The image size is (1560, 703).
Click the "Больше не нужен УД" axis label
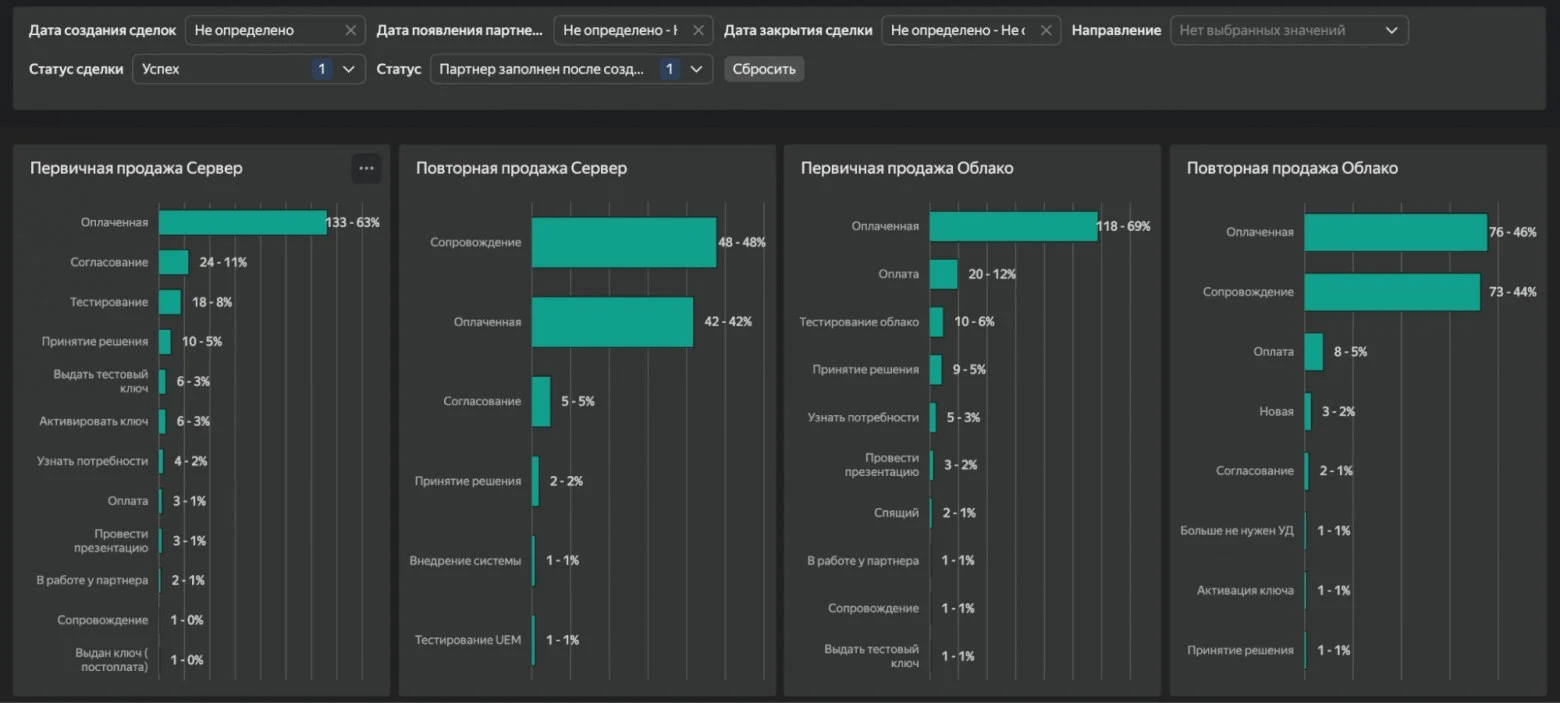1237,531
